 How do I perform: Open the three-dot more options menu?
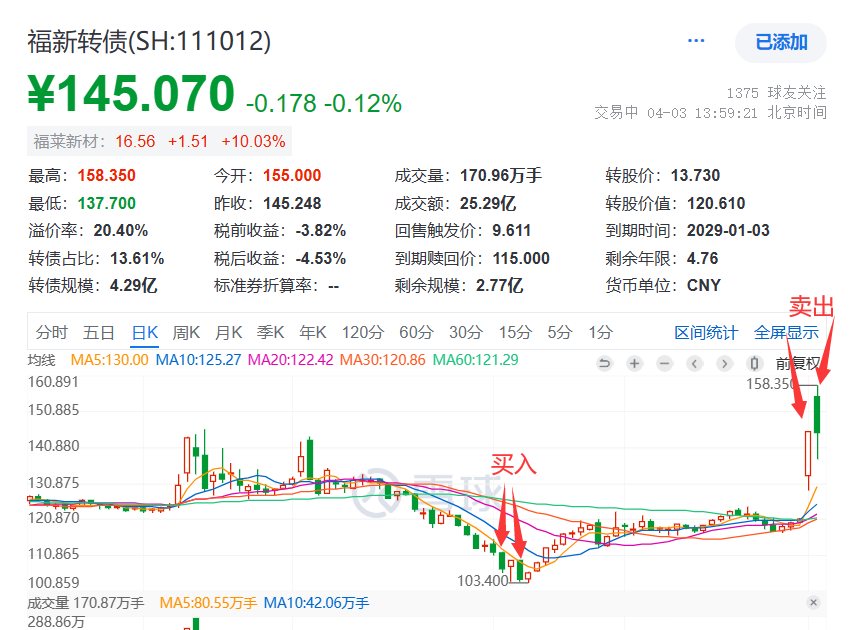point(696,41)
